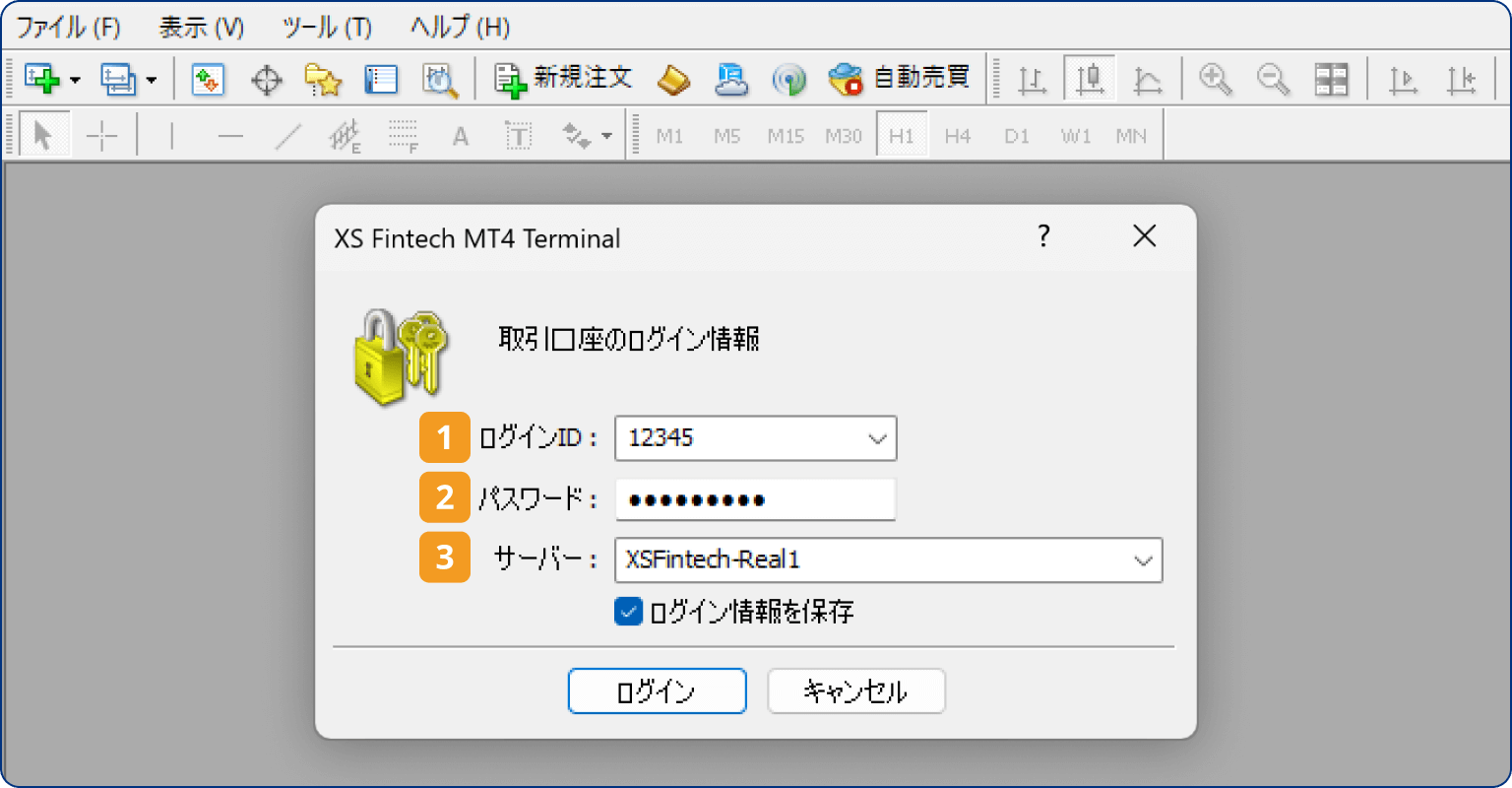Select the cursor arrow tool
The width and height of the screenshot is (1512, 788).
pyautogui.click(x=43, y=135)
